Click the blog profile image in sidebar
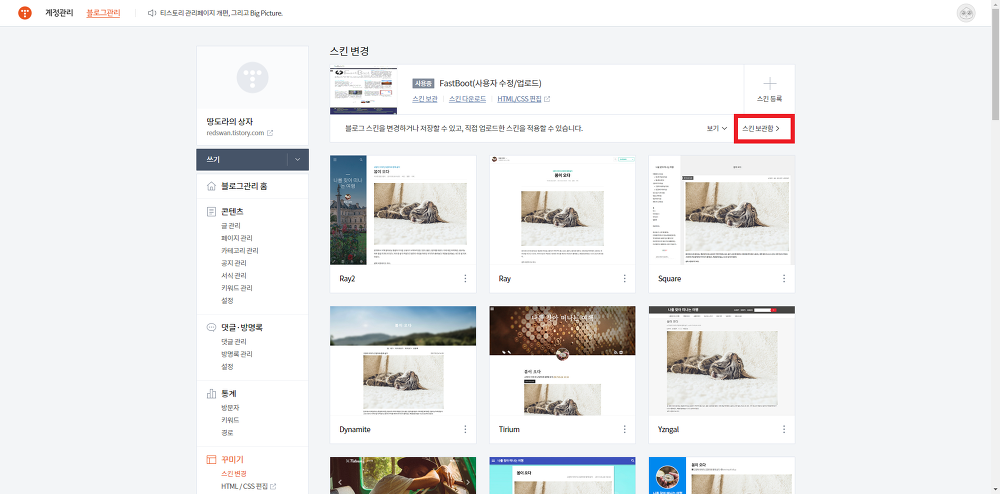The height and width of the screenshot is (494, 1000). tap(253, 78)
